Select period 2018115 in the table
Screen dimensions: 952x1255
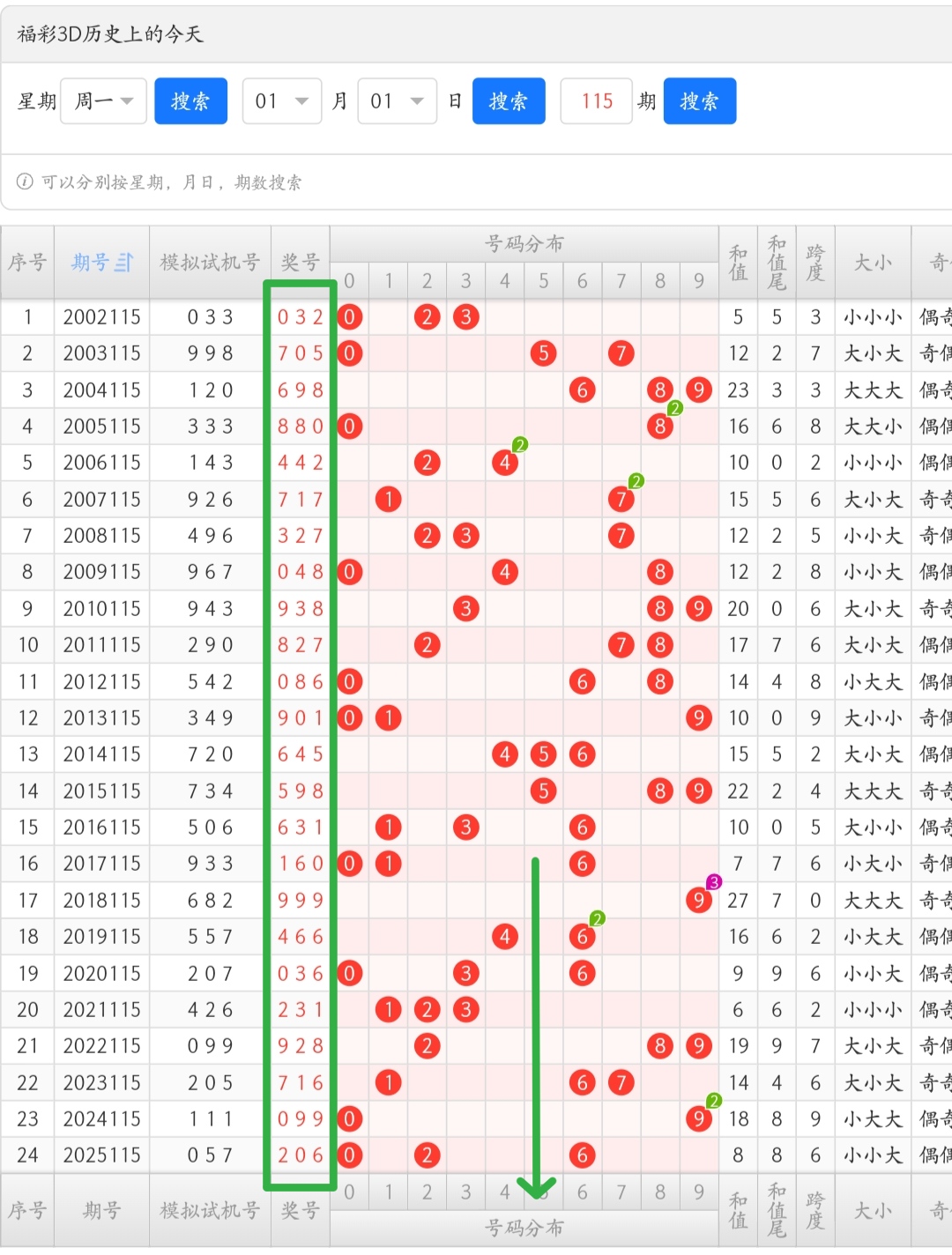pos(102,901)
